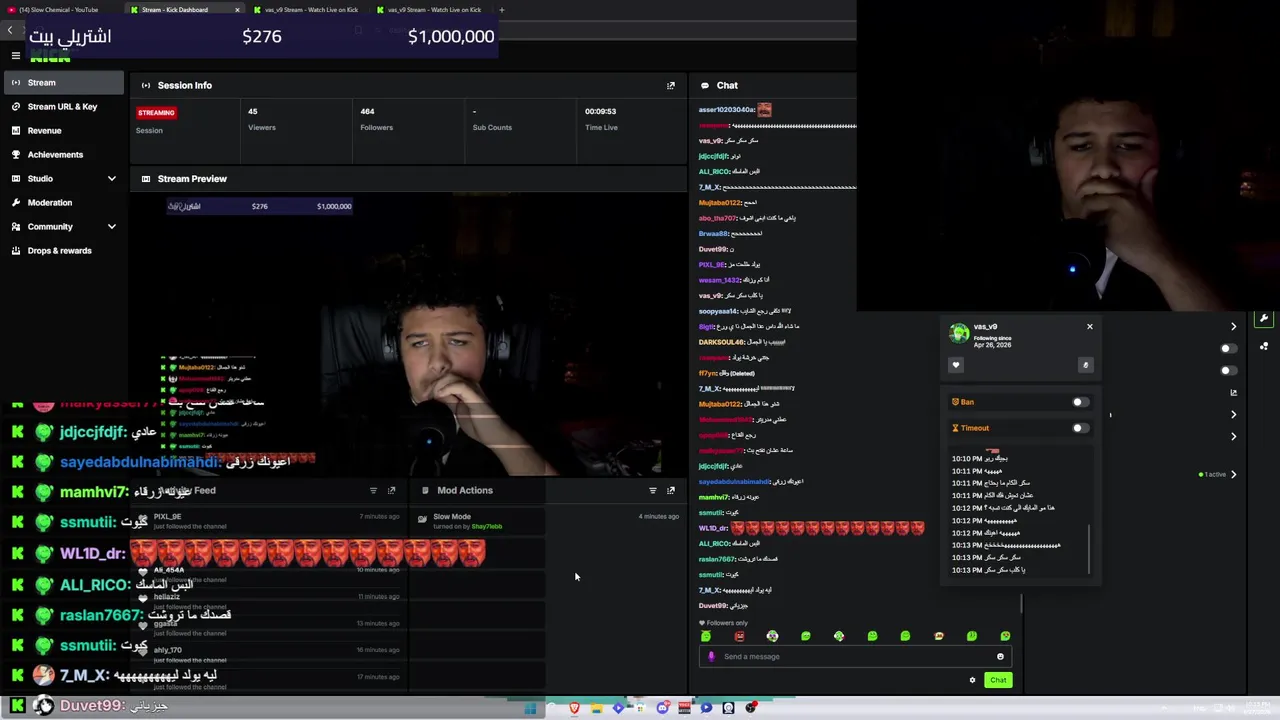This screenshot has height=720, width=1280.
Task: Open the Mod Actions filter icon
Action: (653, 491)
